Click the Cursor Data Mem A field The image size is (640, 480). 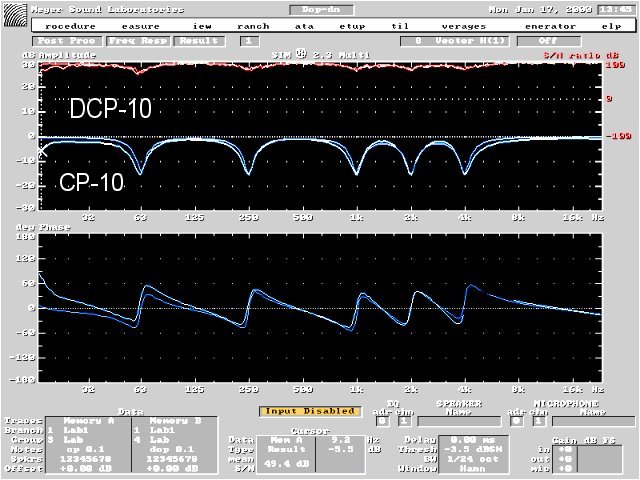click(286, 440)
